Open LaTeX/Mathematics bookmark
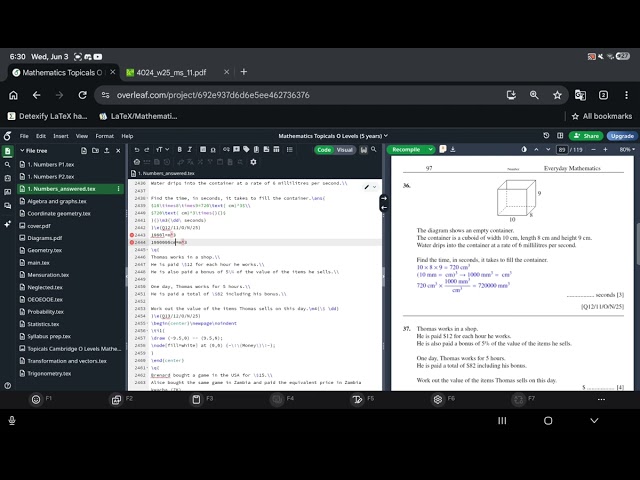Image resolution: width=640 pixels, height=480 pixels. tap(139, 116)
